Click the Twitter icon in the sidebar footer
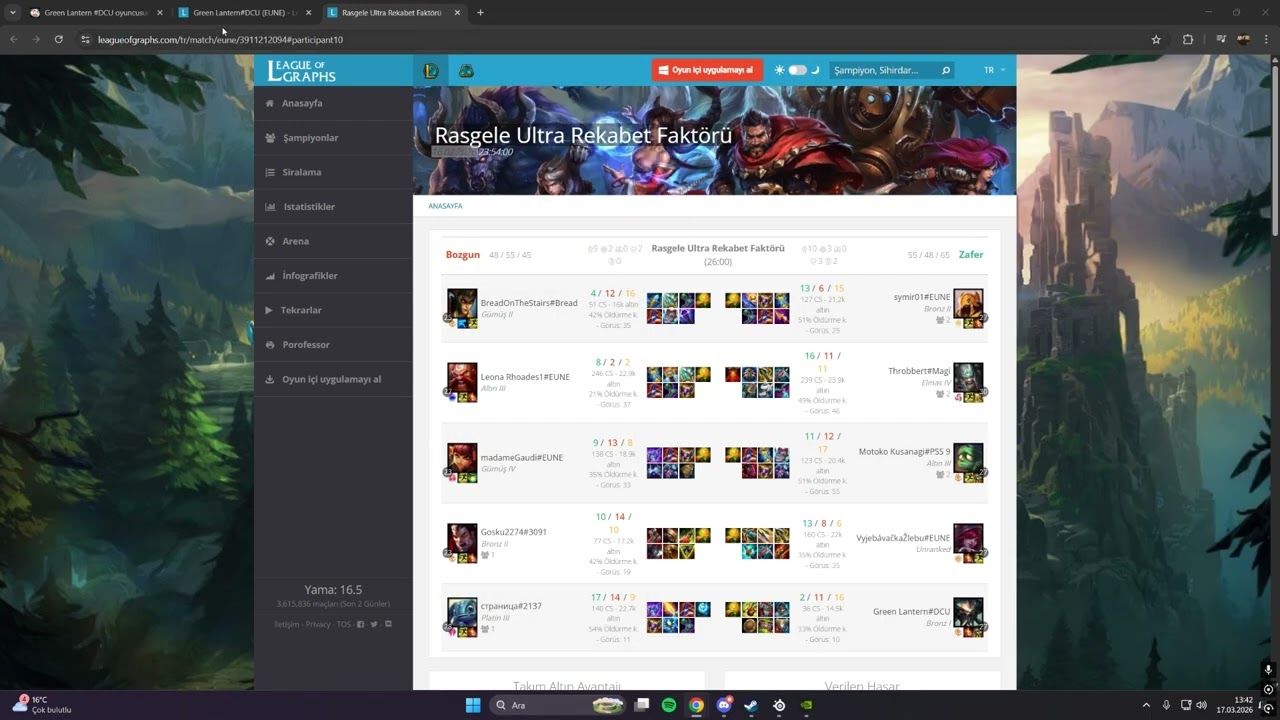Viewport: 1280px width, 720px height. (374, 624)
